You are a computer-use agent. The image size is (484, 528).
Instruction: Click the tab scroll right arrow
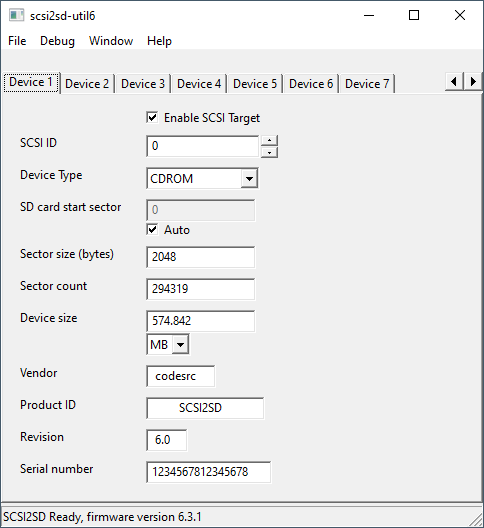473,81
